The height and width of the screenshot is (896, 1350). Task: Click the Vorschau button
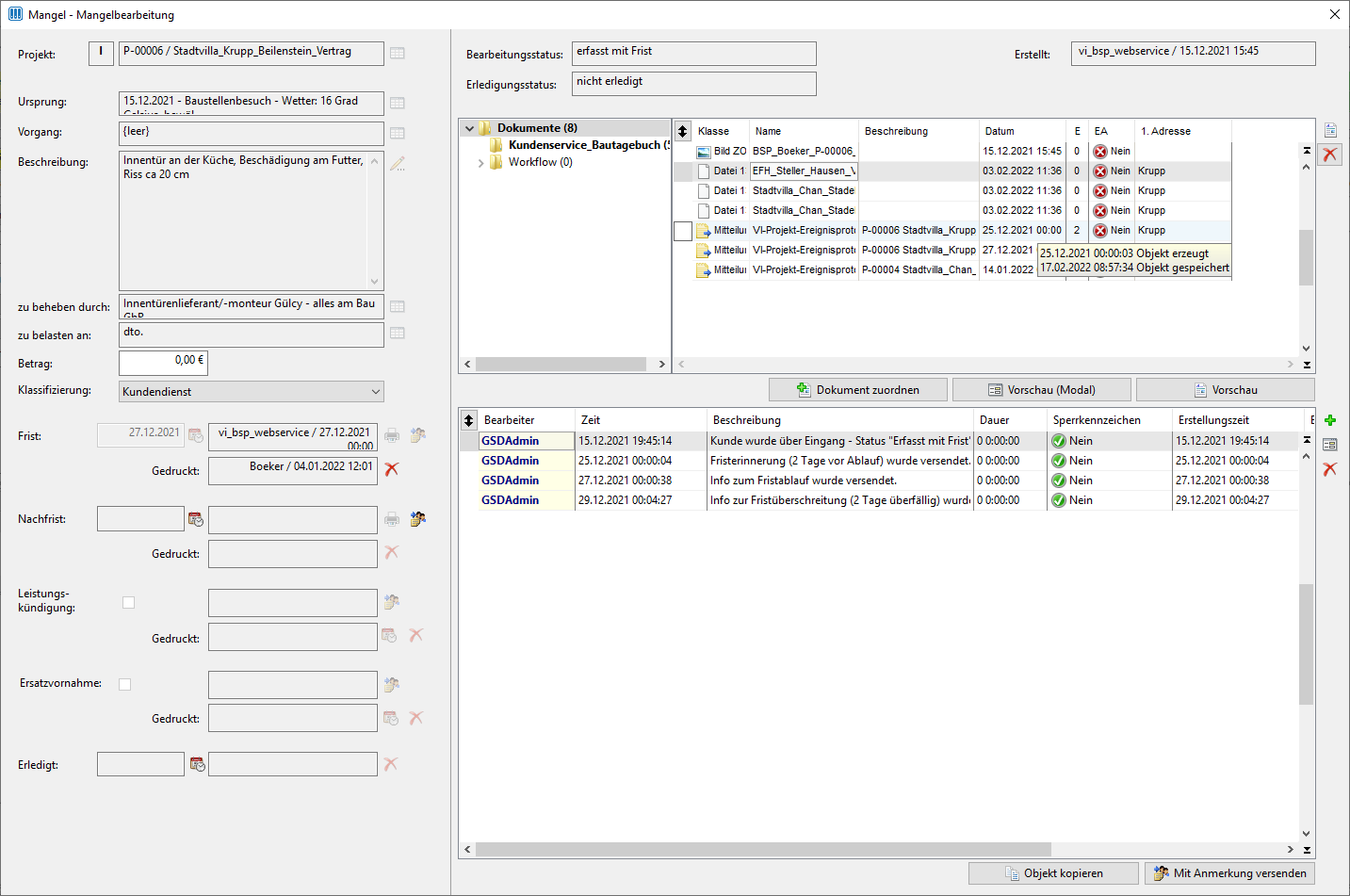[x=1226, y=390]
